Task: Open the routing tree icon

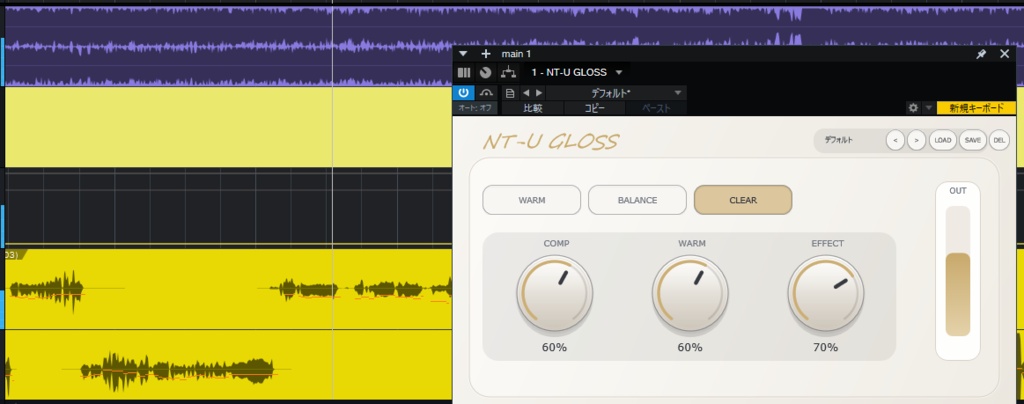Action: [x=508, y=72]
